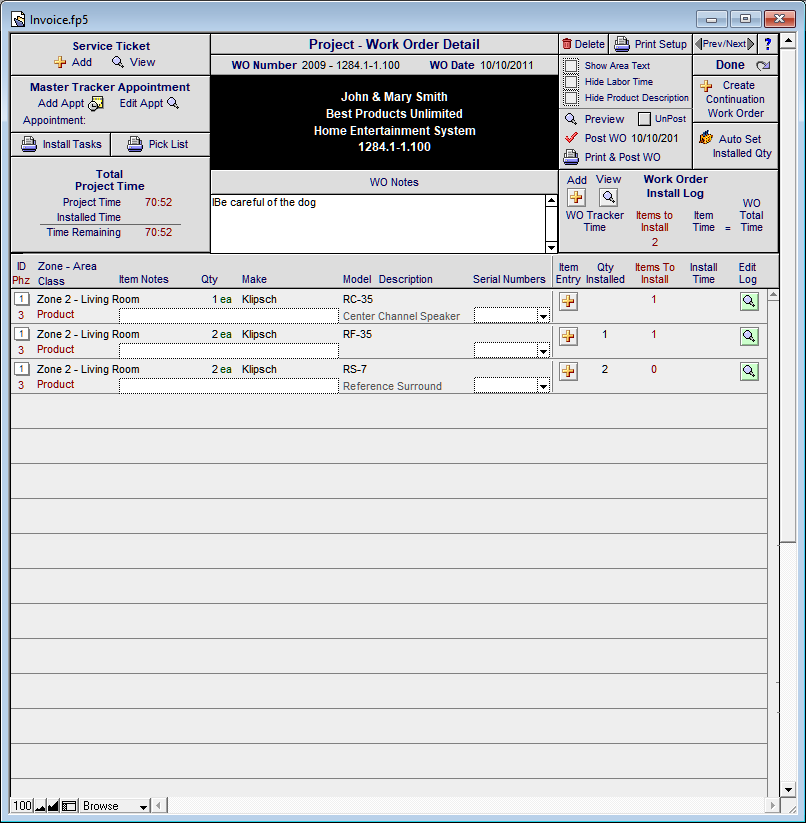Open Print Setup
The height and width of the screenshot is (823, 806).
coord(651,44)
